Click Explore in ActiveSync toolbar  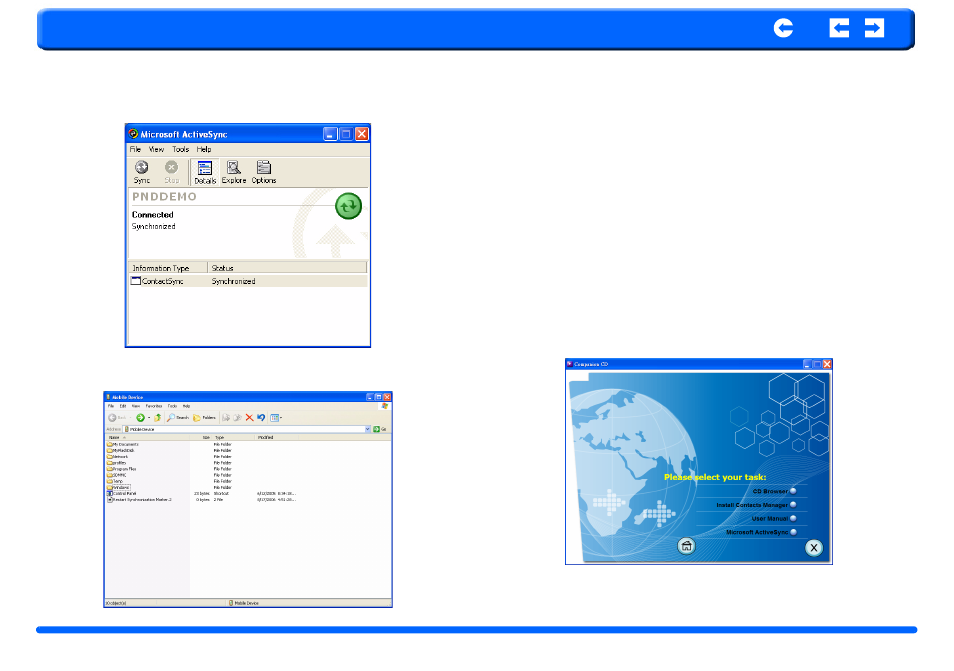(234, 172)
